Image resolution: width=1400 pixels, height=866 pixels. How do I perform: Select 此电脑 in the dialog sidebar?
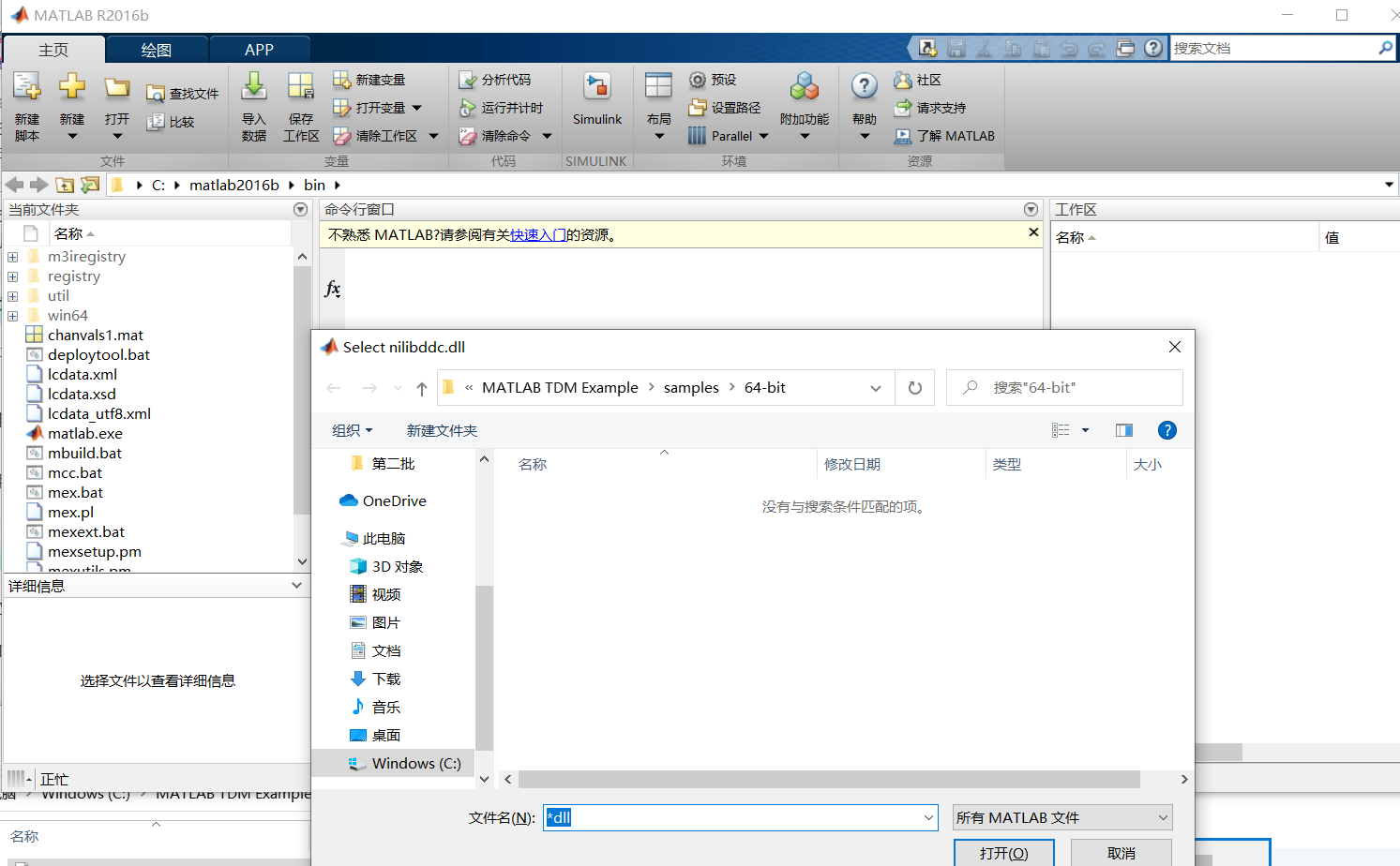click(x=374, y=538)
